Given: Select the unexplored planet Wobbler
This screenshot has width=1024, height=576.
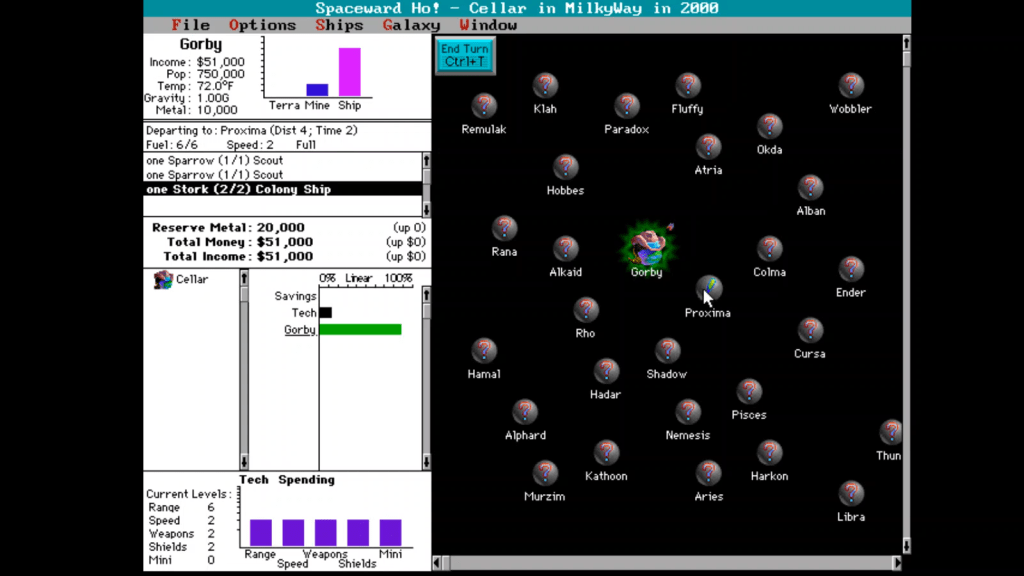Looking at the screenshot, I should [850, 86].
